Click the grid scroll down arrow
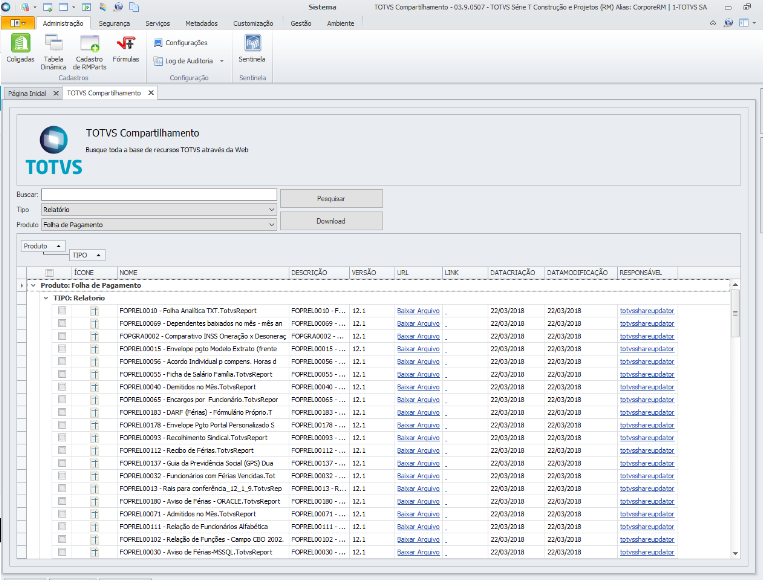The width and height of the screenshot is (763, 580). point(735,553)
